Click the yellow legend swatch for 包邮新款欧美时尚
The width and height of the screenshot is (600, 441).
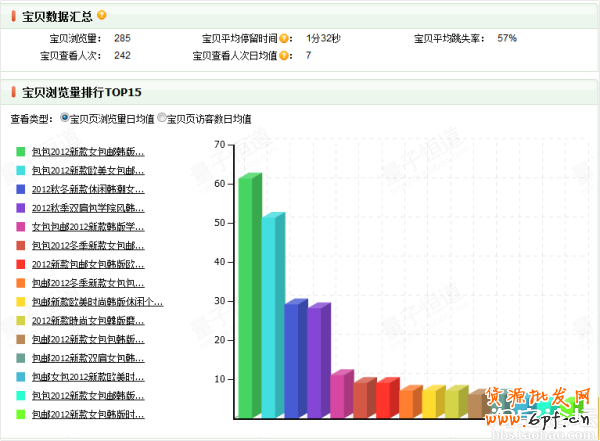point(21,302)
